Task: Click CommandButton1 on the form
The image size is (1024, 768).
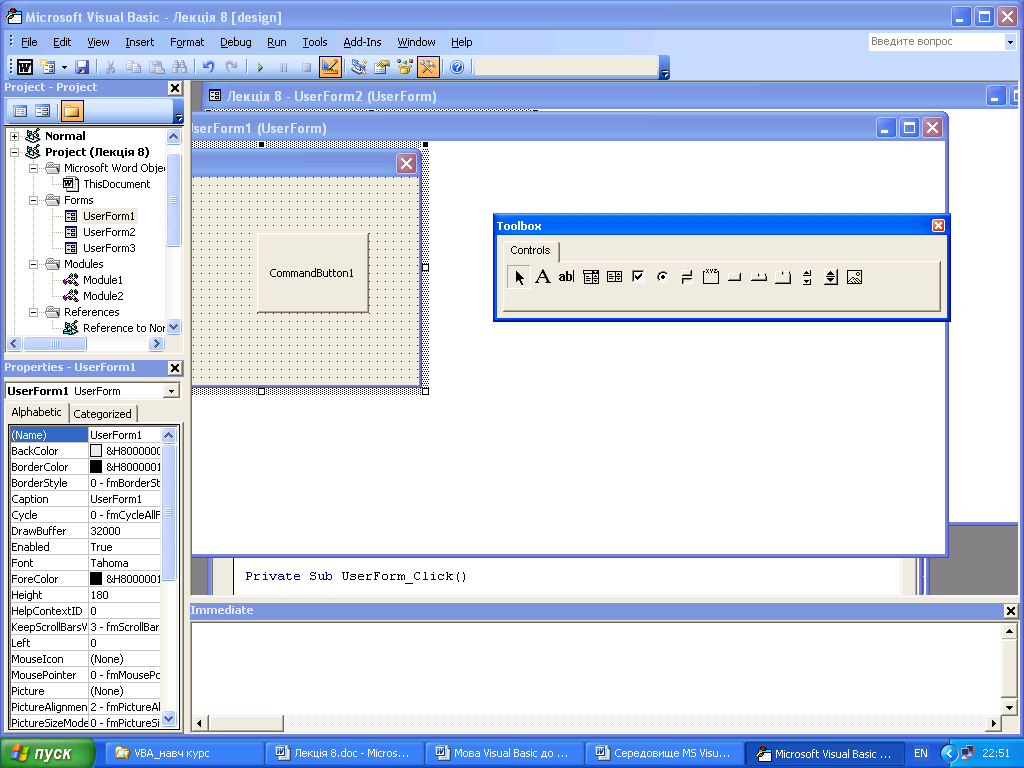Action: (x=312, y=273)
